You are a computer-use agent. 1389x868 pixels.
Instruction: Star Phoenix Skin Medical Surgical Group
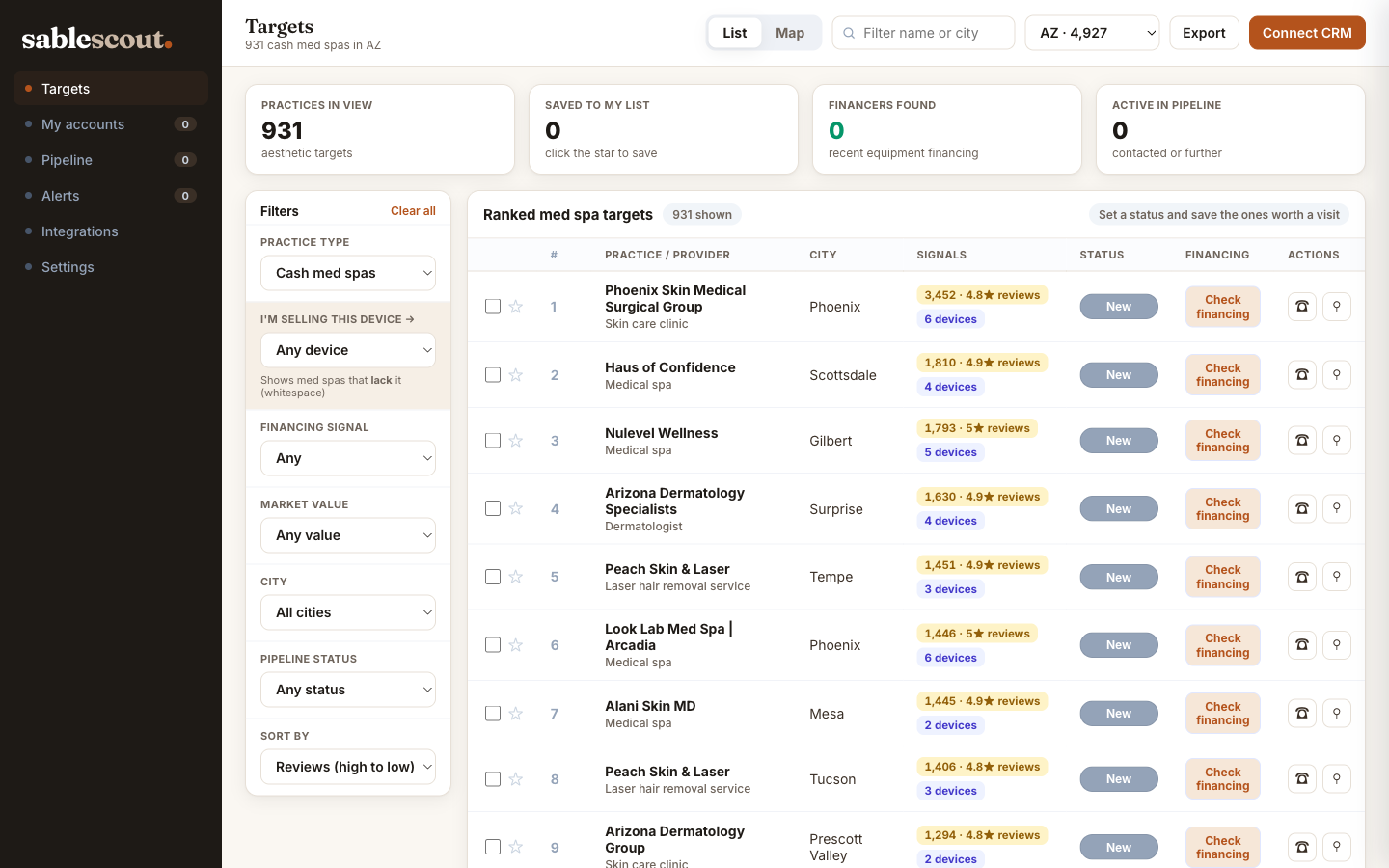516,307
